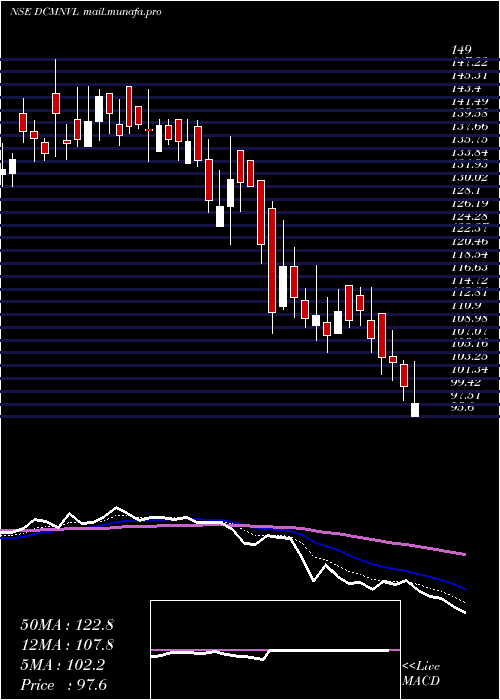The image size is (500, 700).
Task: Select the 5MA : 102.2 readout
Action: coord(62,665)
